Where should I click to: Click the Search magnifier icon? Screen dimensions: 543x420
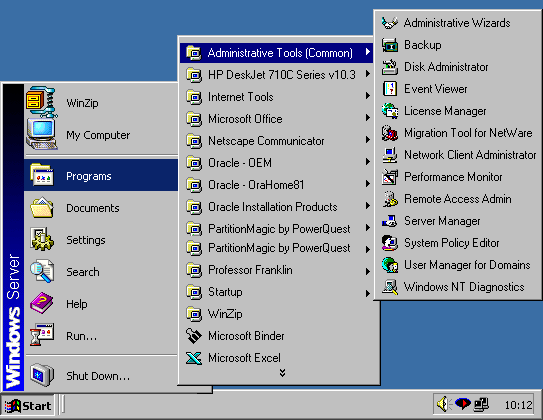tap(42, 271)
